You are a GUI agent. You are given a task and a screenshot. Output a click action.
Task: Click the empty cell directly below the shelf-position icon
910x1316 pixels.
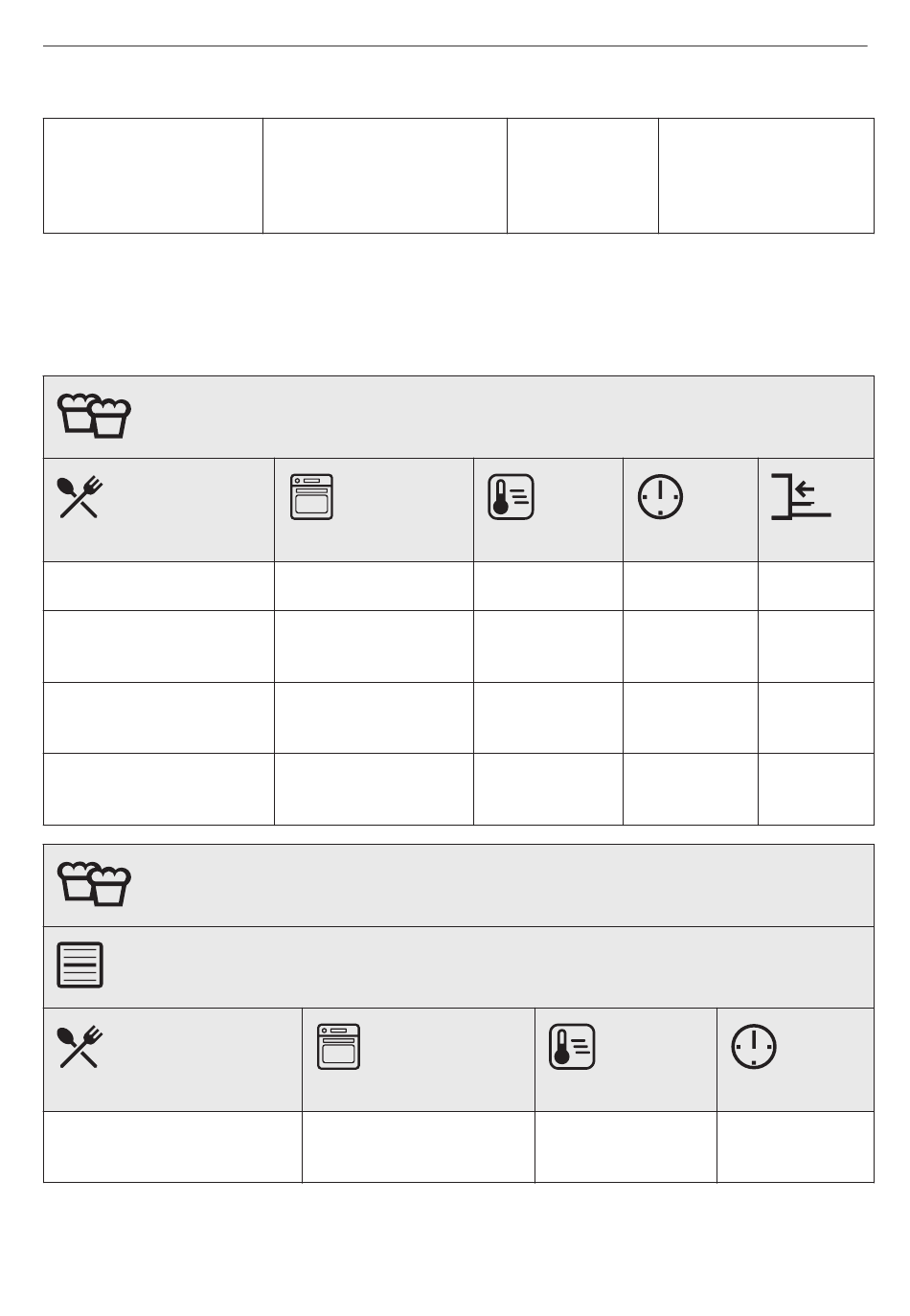coord(816,586)
